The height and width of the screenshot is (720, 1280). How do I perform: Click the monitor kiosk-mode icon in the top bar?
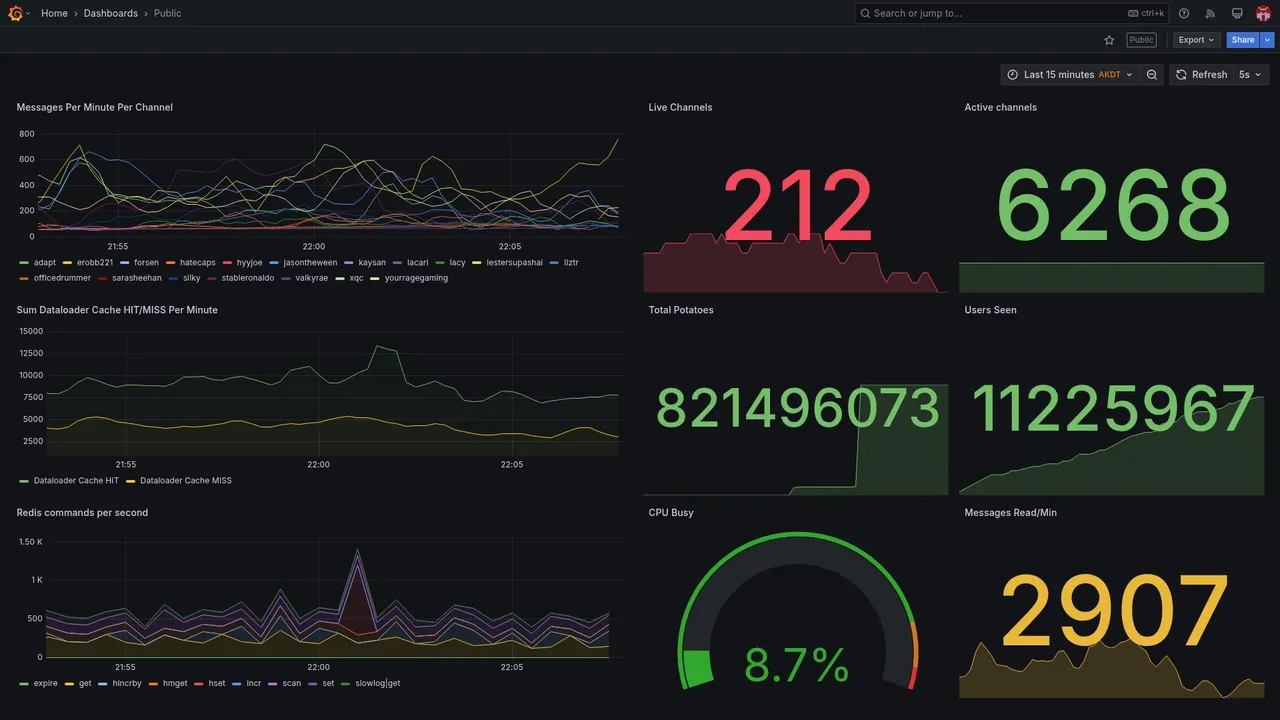click(x=1237, y=13)
